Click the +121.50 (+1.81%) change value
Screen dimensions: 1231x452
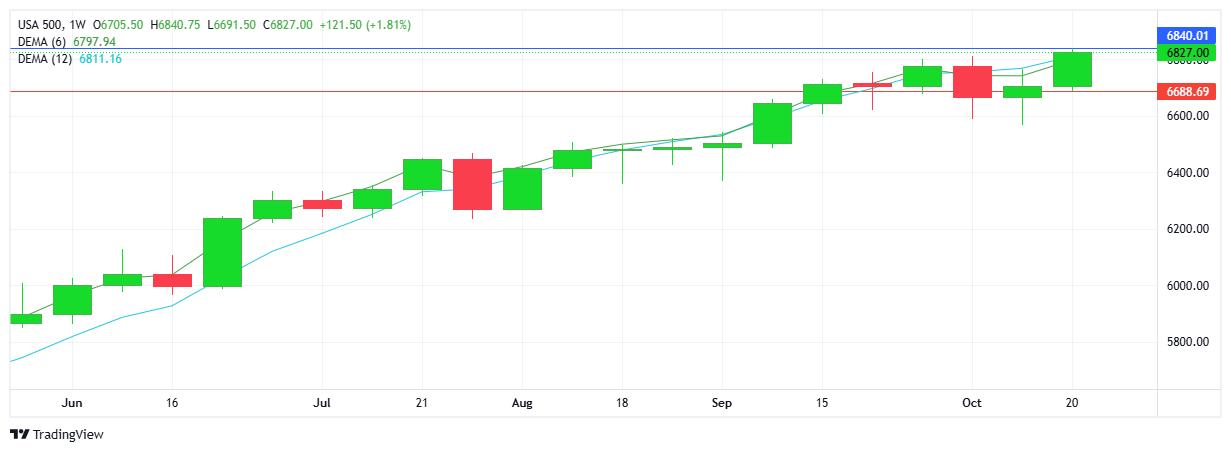pyautogui.click(x=365, y=24)
